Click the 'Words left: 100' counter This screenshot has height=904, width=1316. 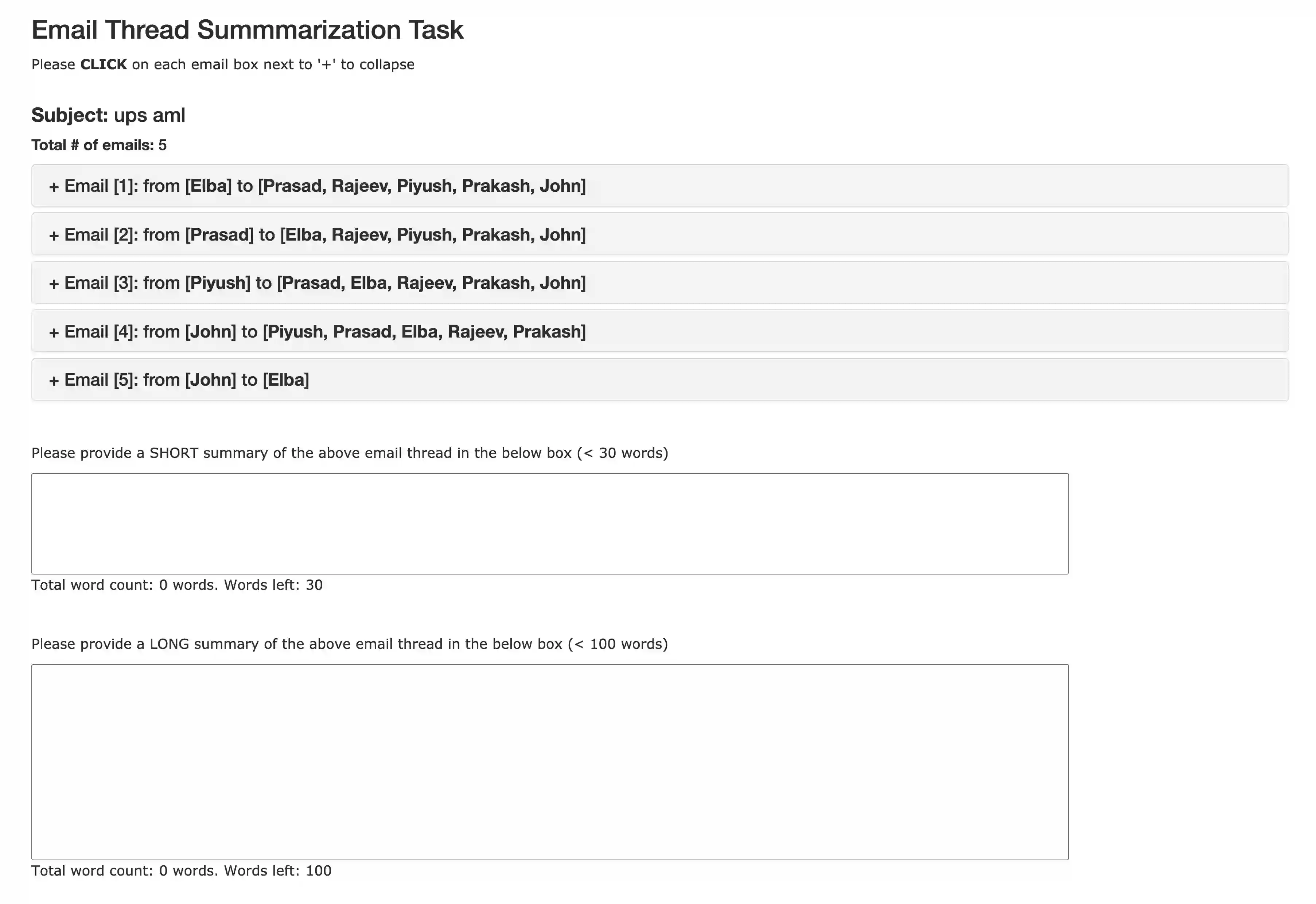pyautogui.click(x=277, y=870)
